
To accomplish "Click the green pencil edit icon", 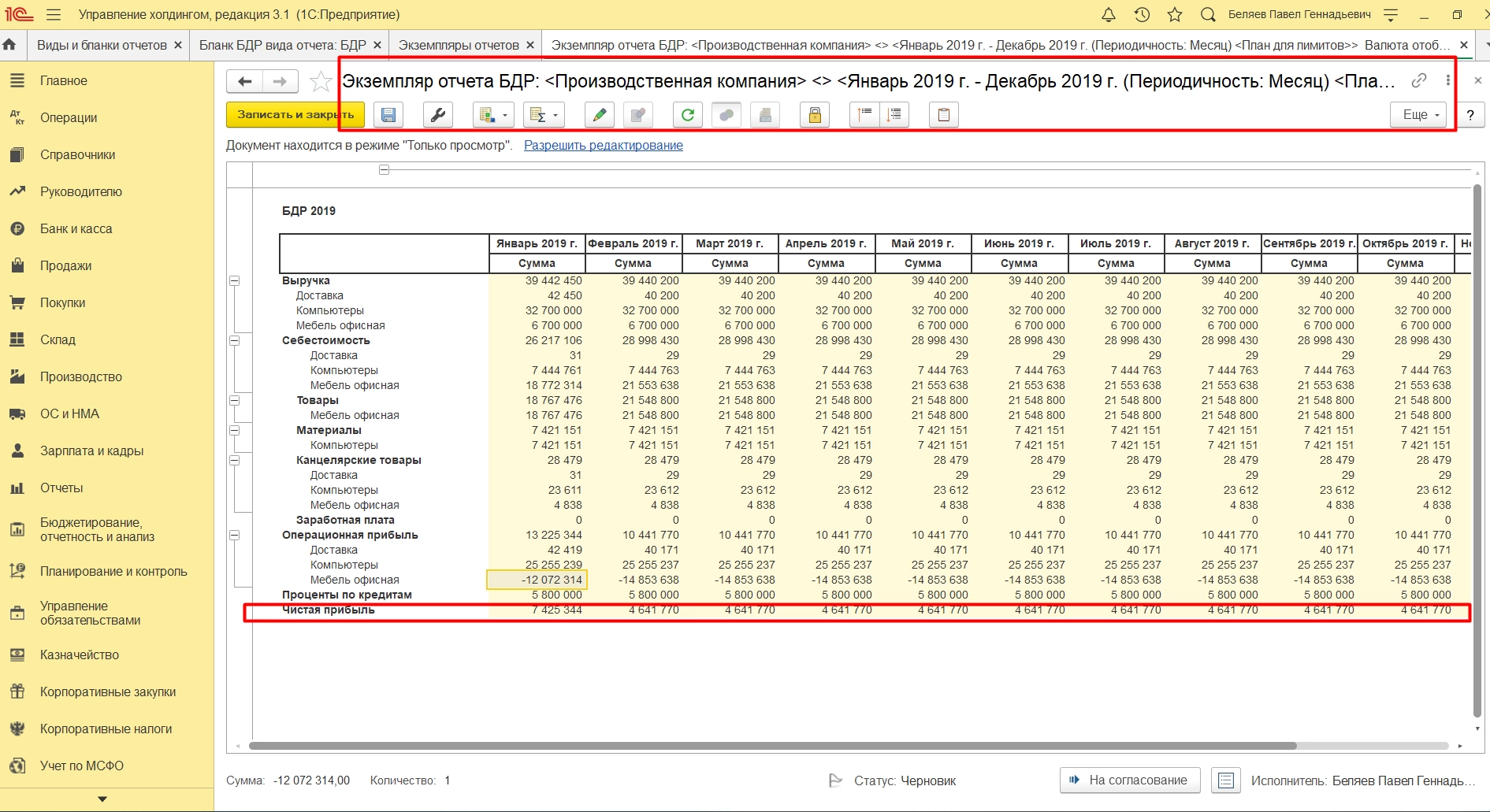I will (x=600, y=115).
